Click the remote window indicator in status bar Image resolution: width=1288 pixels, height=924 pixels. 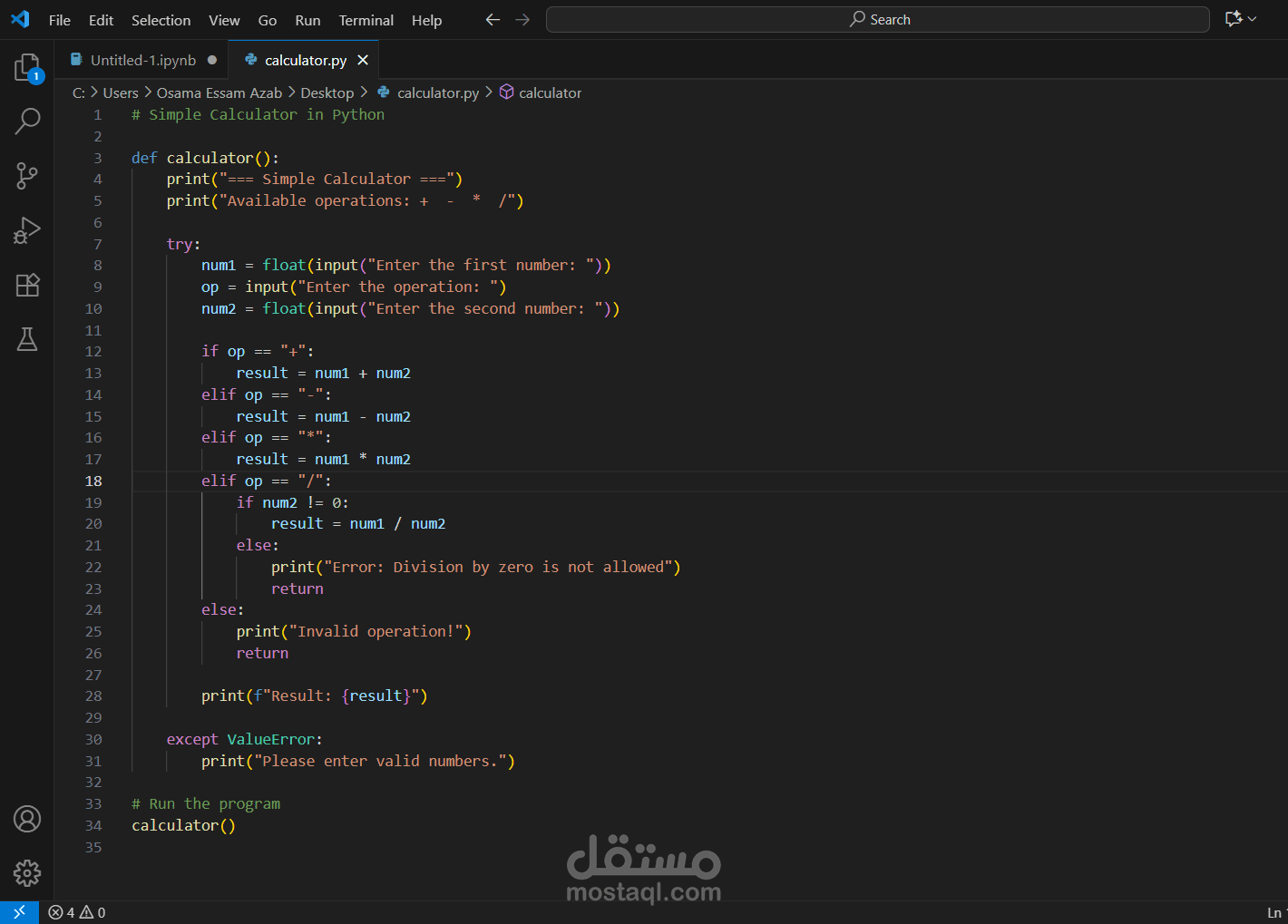[19, 912]
